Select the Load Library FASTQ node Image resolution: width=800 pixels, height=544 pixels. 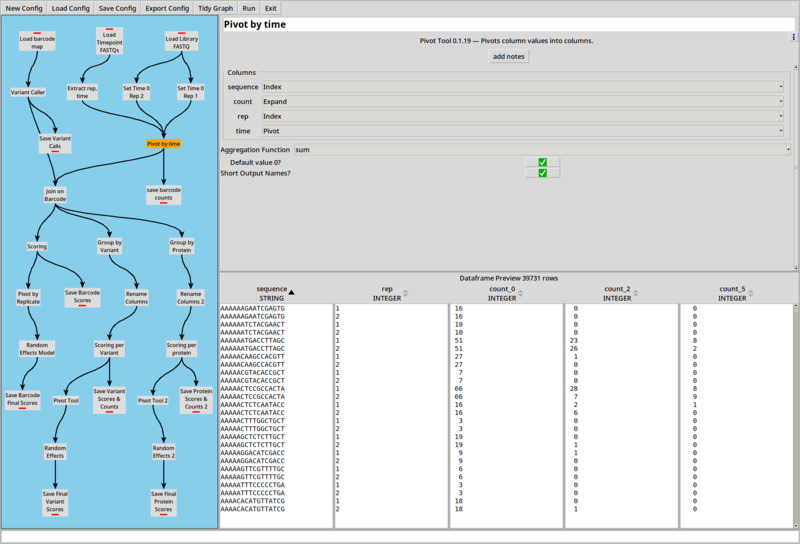pos(182,42)
